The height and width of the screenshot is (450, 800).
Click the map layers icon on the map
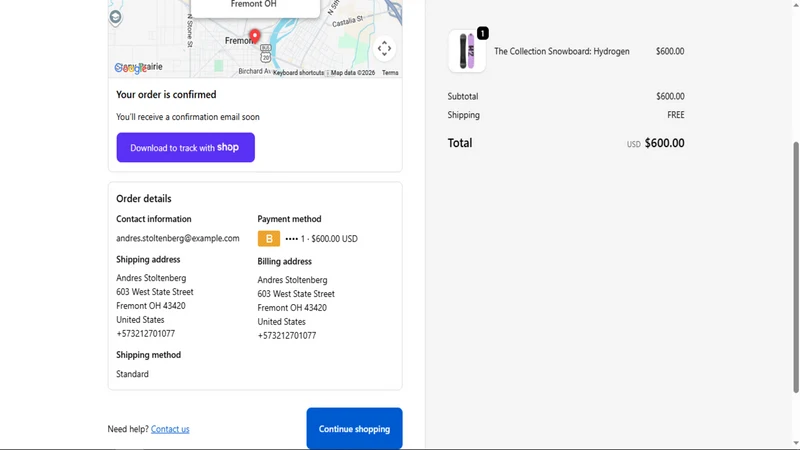click(x=115, y=17)
